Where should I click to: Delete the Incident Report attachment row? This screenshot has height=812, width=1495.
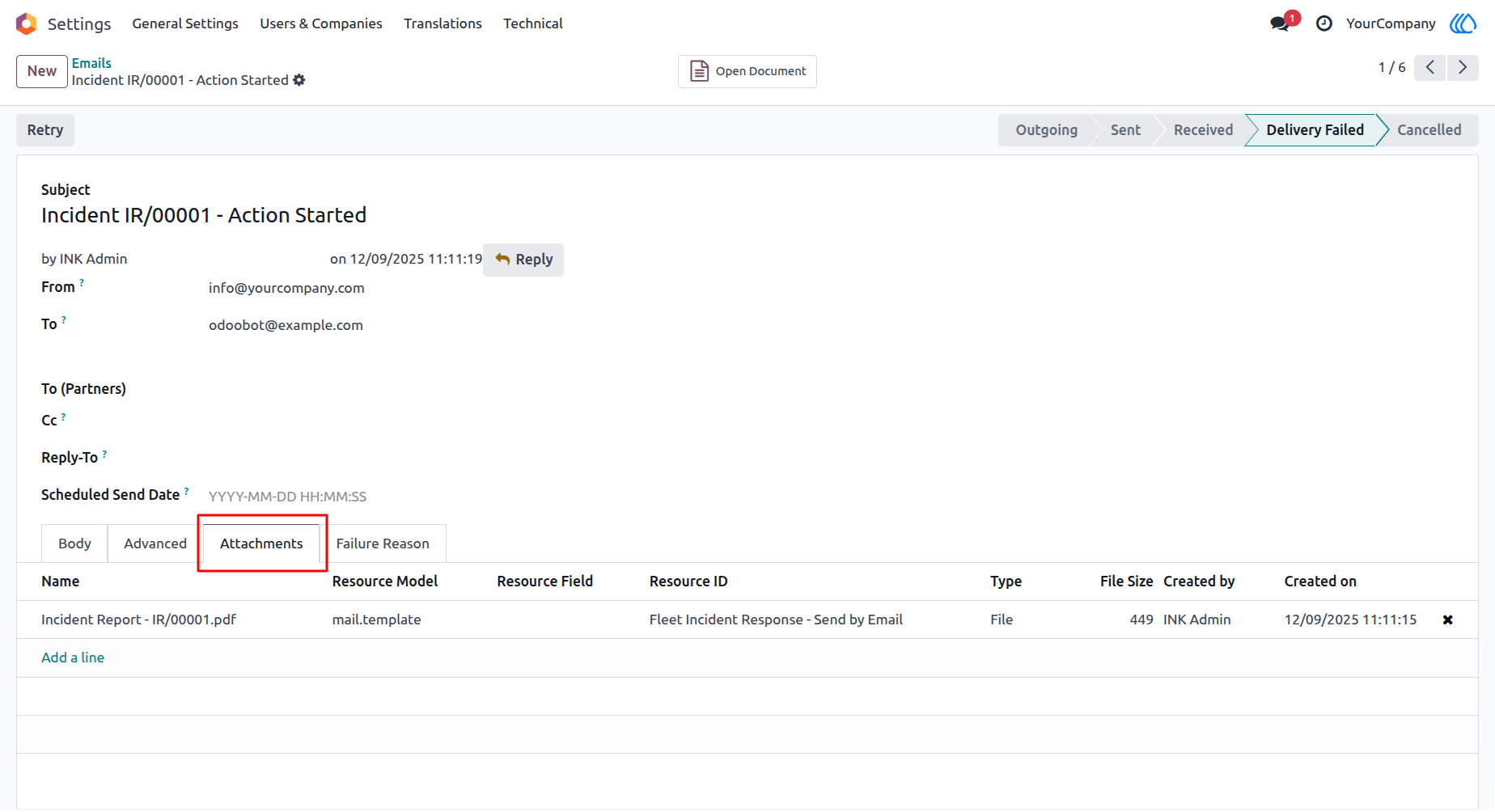click(x=1448, y=620)
